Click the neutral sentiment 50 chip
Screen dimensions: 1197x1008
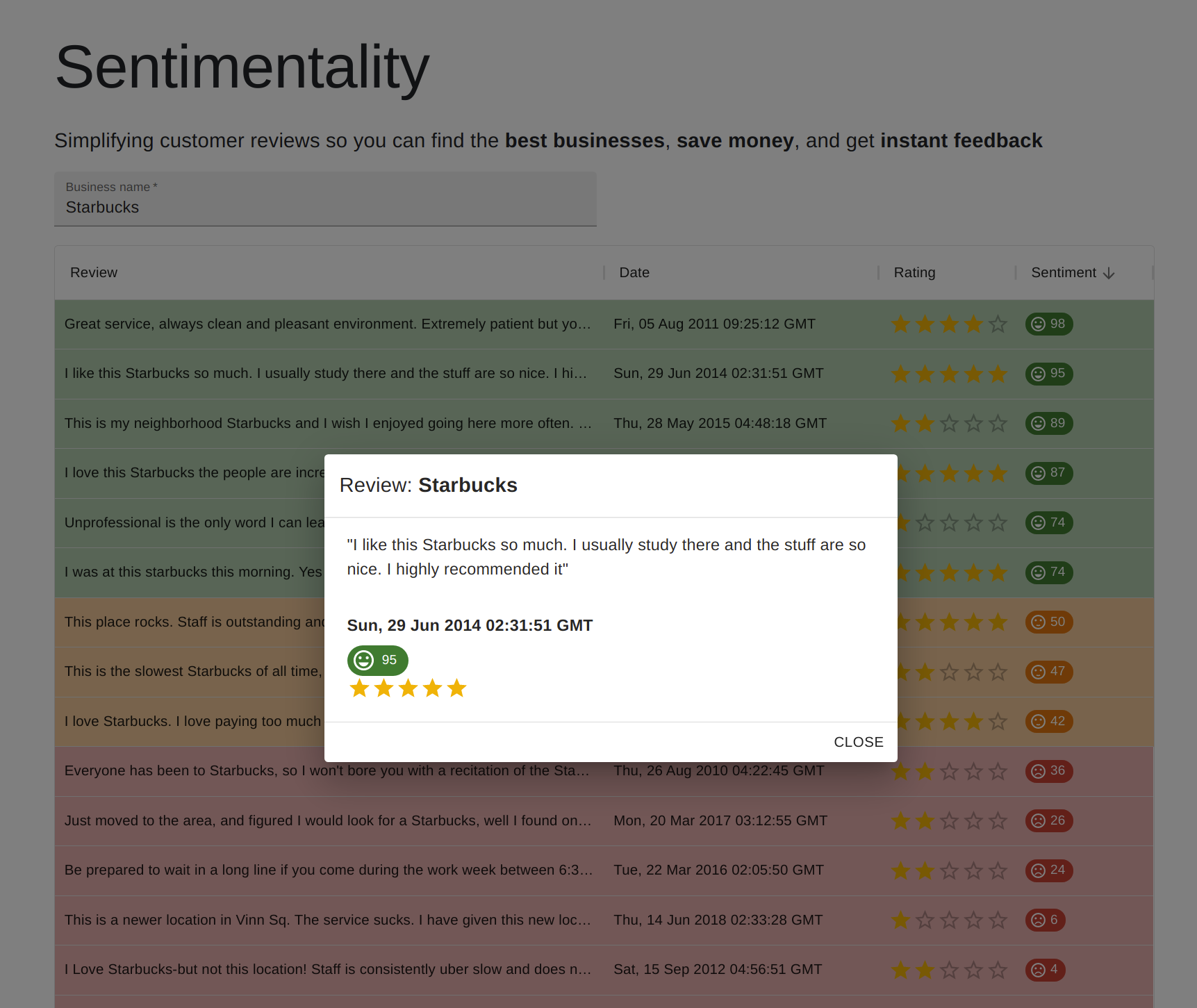(1048, 622)
